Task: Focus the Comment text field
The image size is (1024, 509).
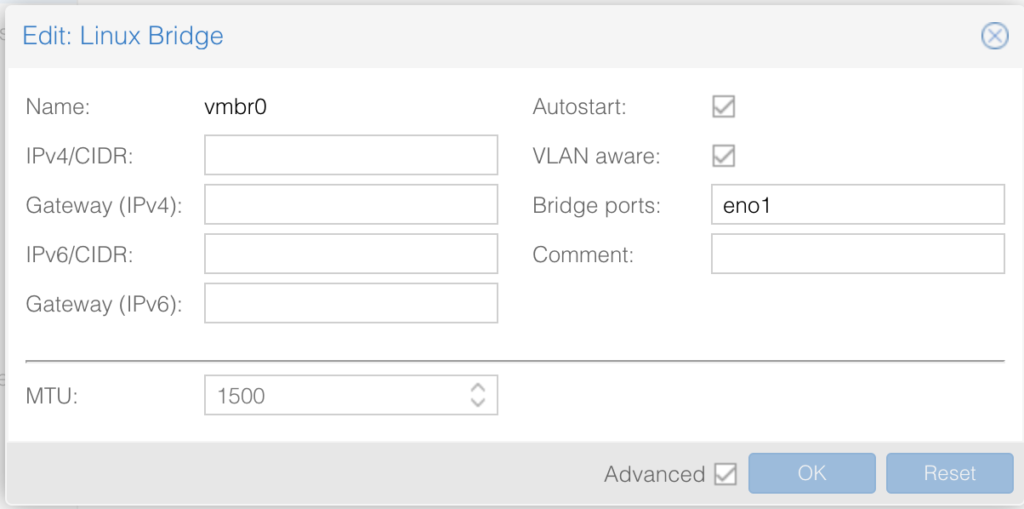Action: click(x=857, y=254)
